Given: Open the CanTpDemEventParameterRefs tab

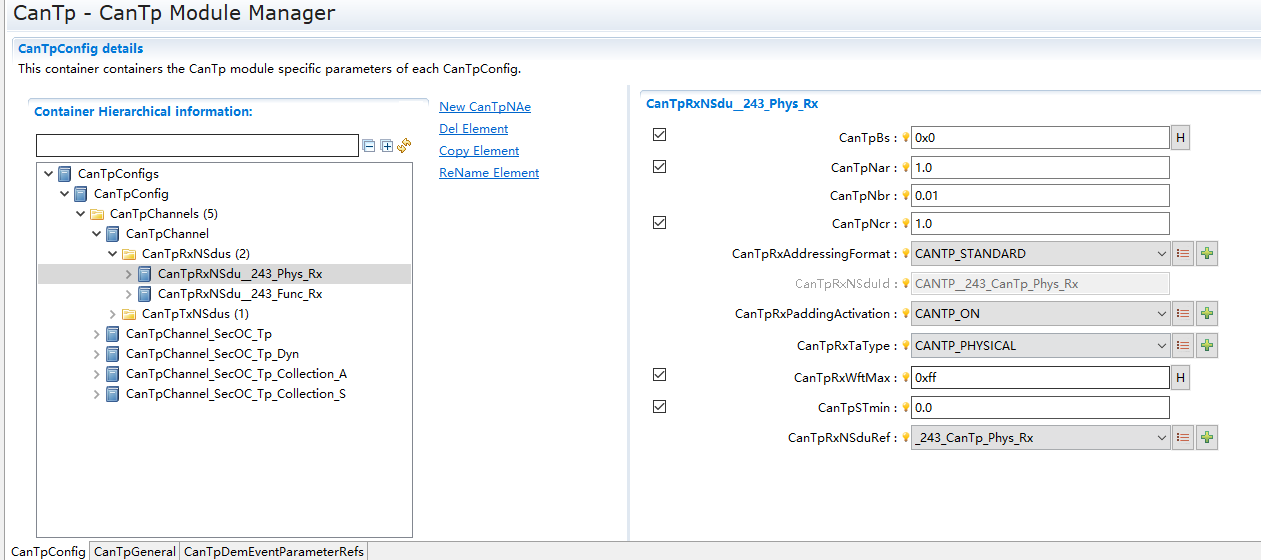Looking at the screenshot, I should point(273,551).
